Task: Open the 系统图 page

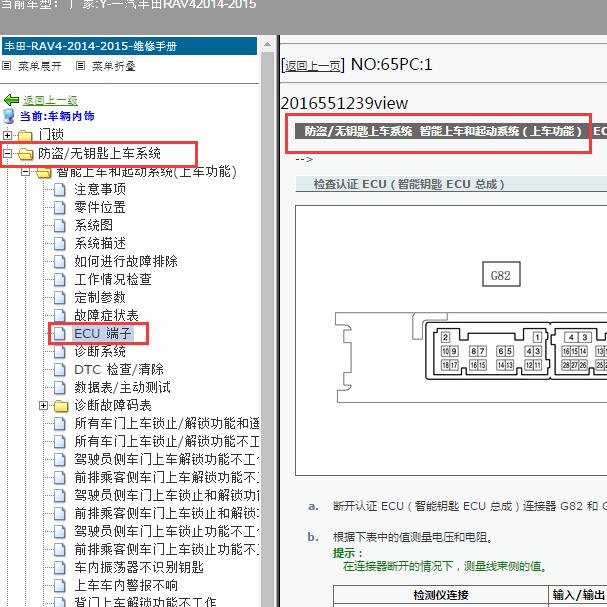Action: (x=93, y=225)
